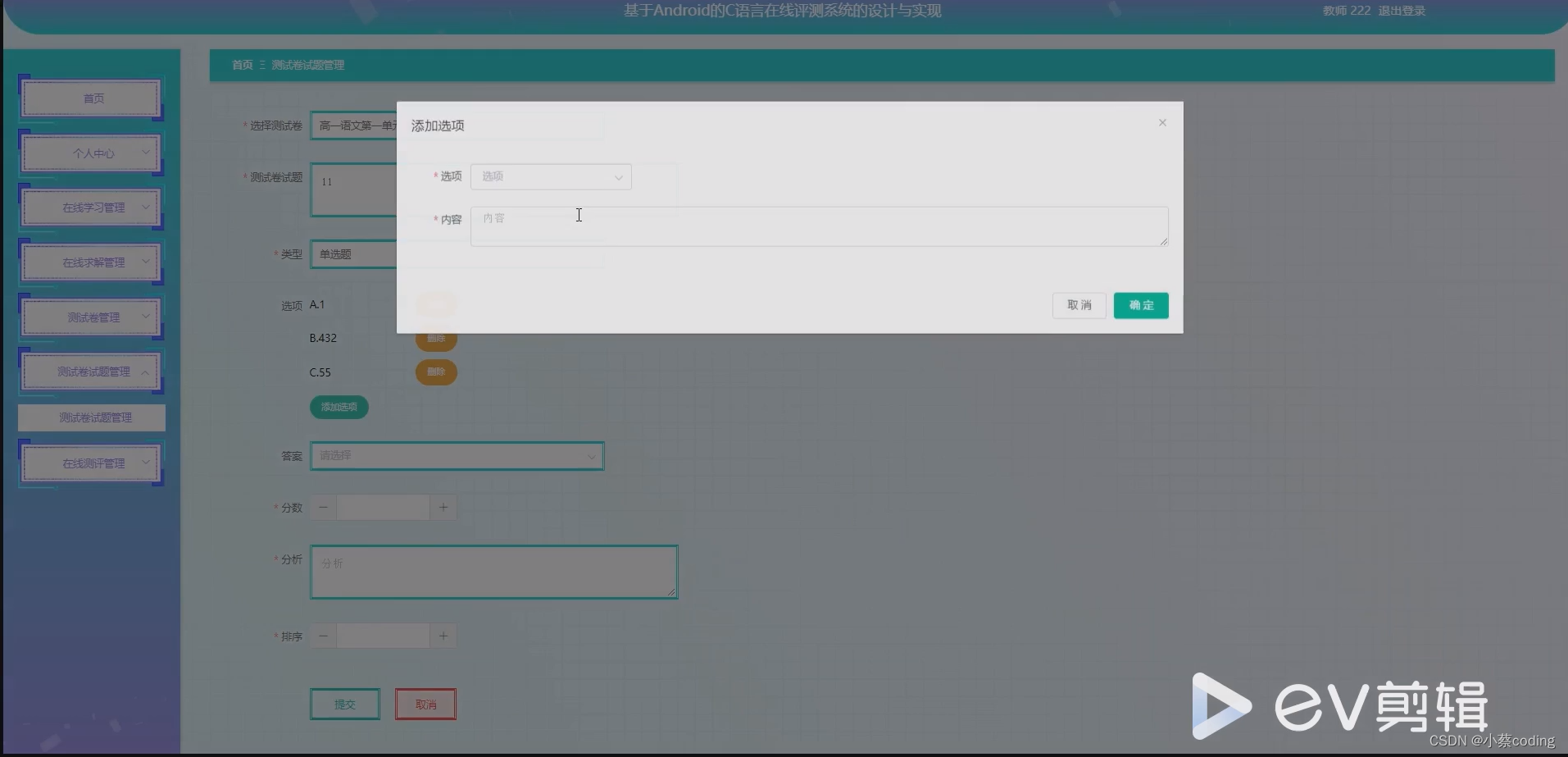
Task: Expand the 在线求解管理 menu
Action: pos(91,262)
